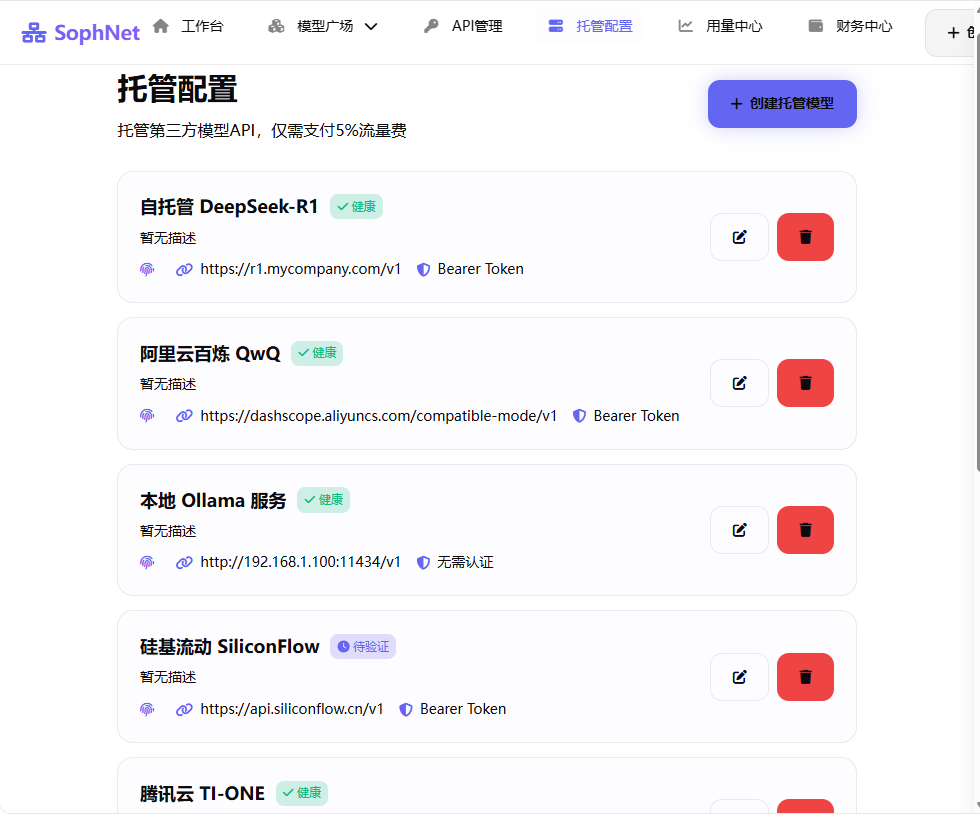Click the 待验证 status badge on SiliconFlow
Screen dimensions: 980x814
362,646
